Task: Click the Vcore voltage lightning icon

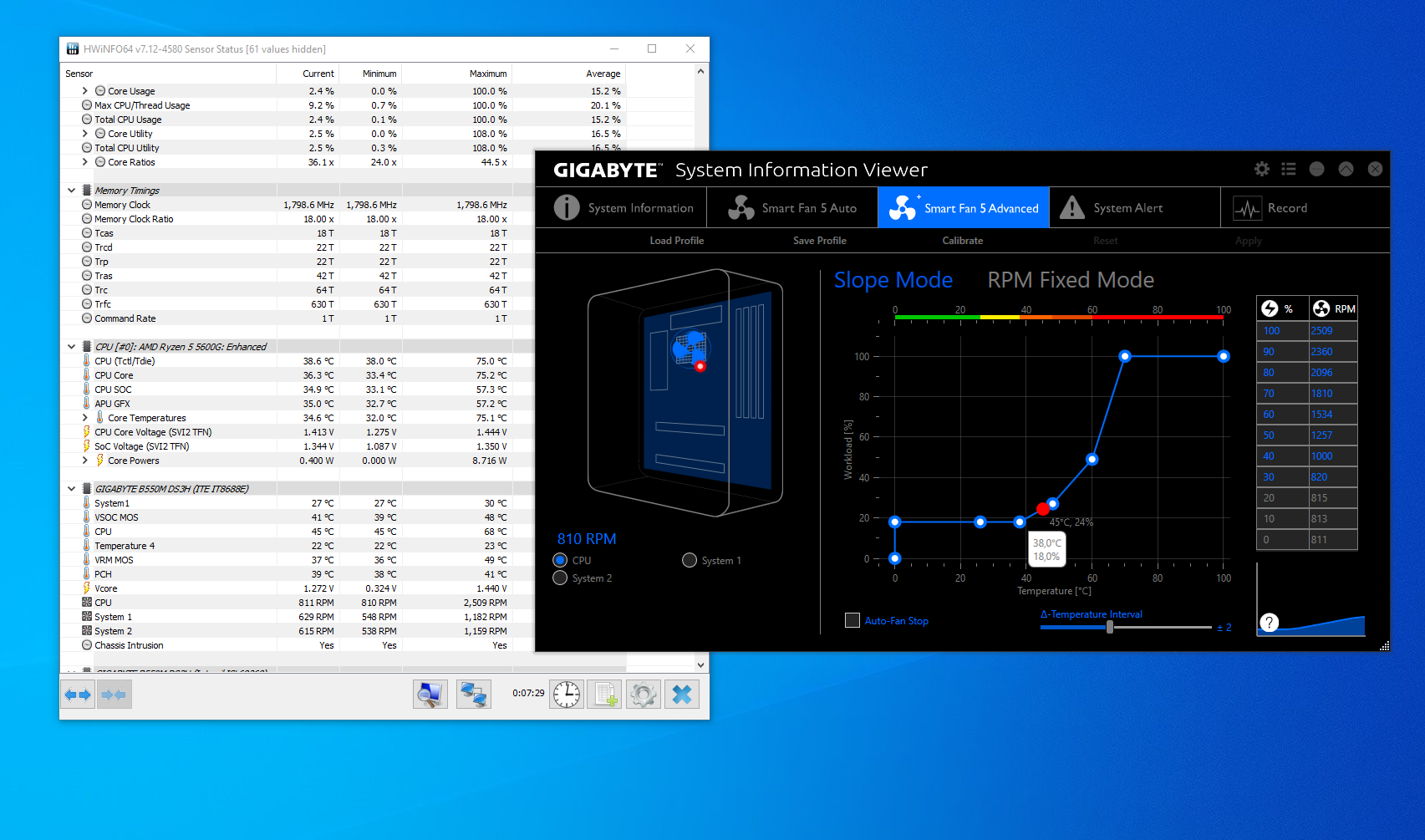Action: click(87, 588)
